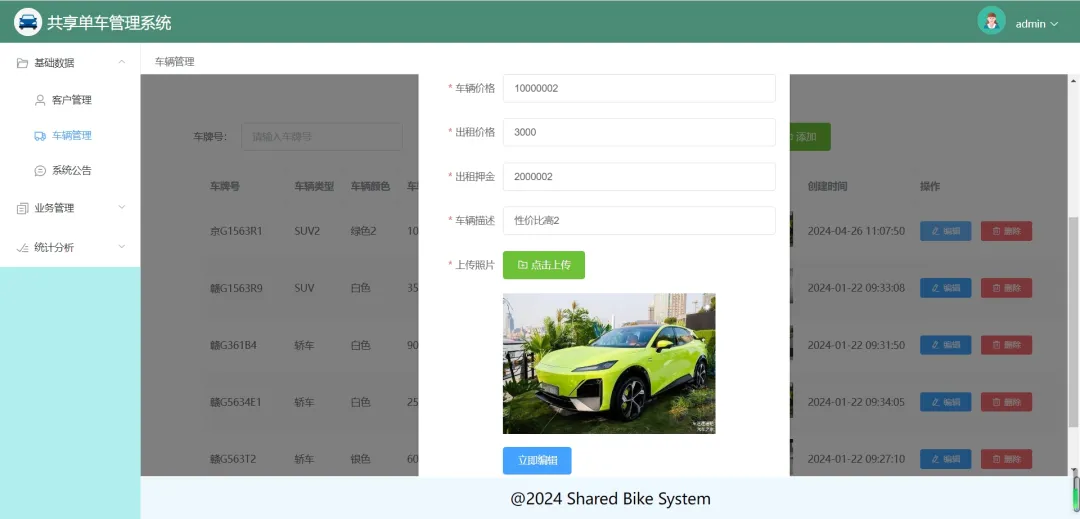The width and height of the screenshot is (1080, 519).
Task: Open the 业务管理 submenu
Action: point(70,207)
